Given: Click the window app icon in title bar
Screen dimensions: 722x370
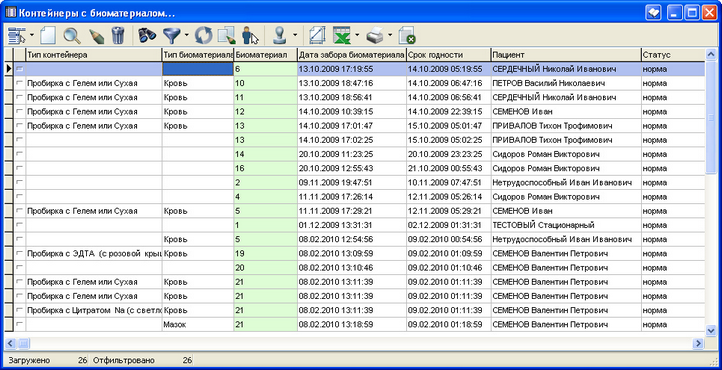Looking at the screenshot, I should coord(10,12).
